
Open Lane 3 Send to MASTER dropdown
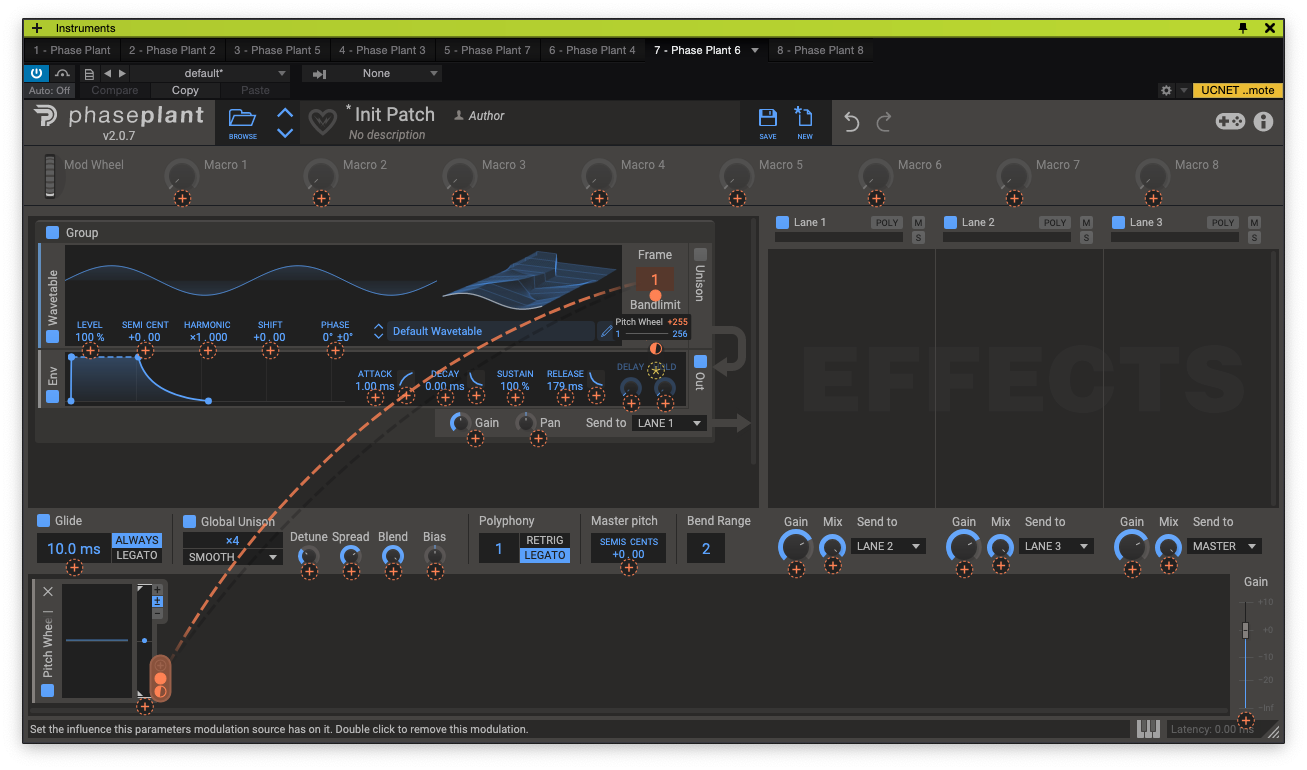pos(1224,546)
